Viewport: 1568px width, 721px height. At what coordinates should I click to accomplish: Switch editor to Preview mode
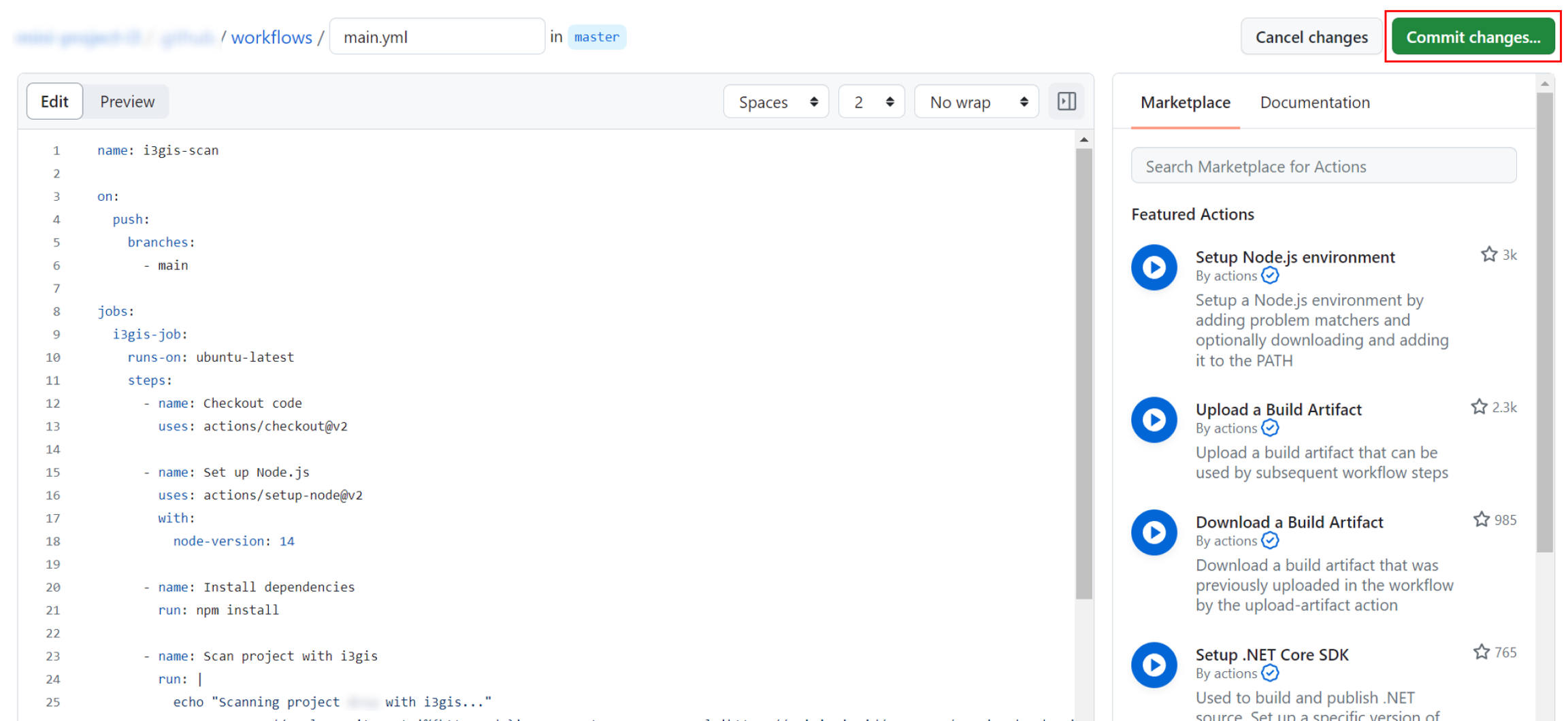pyautogui.click(x=127, y=102)
